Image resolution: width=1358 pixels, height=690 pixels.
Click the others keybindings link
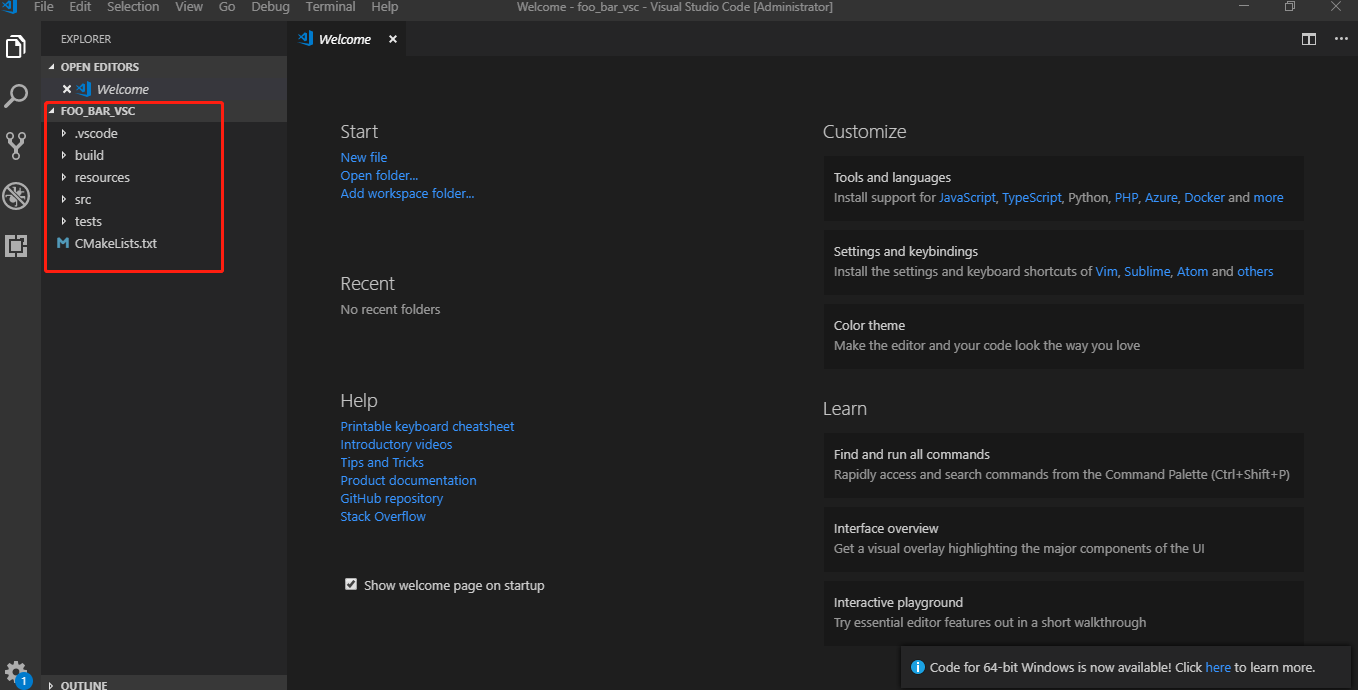(1255, 271)
